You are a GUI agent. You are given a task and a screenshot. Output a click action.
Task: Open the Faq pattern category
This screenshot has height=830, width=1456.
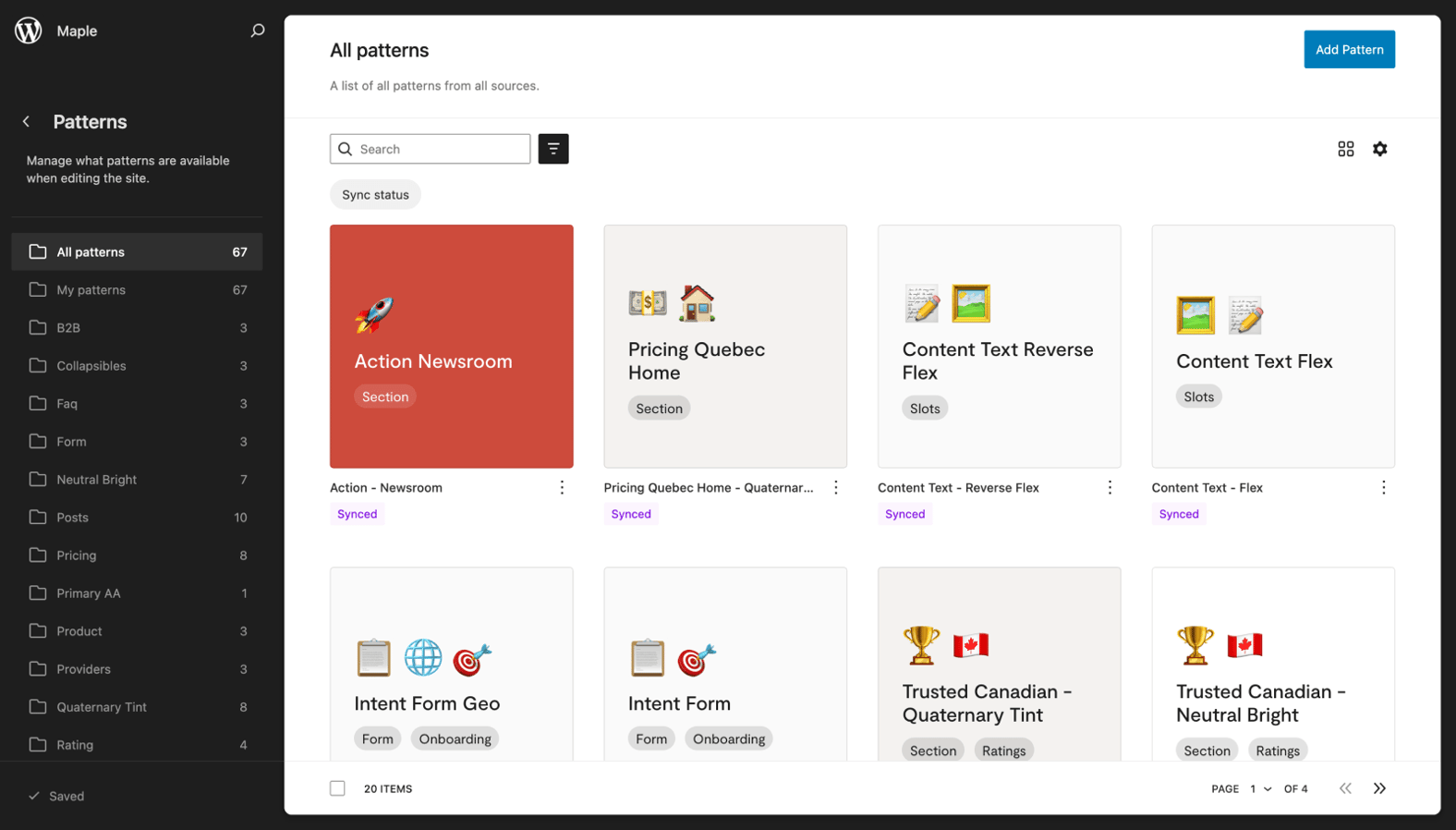click(x=137, y=403)
